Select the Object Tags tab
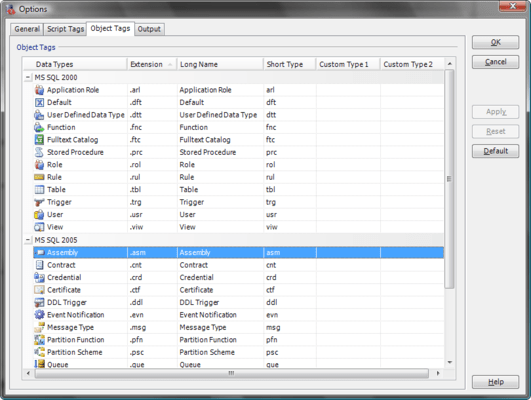This screenshot has height=400, width=531. pyautogui.click(x=110, y=28)
